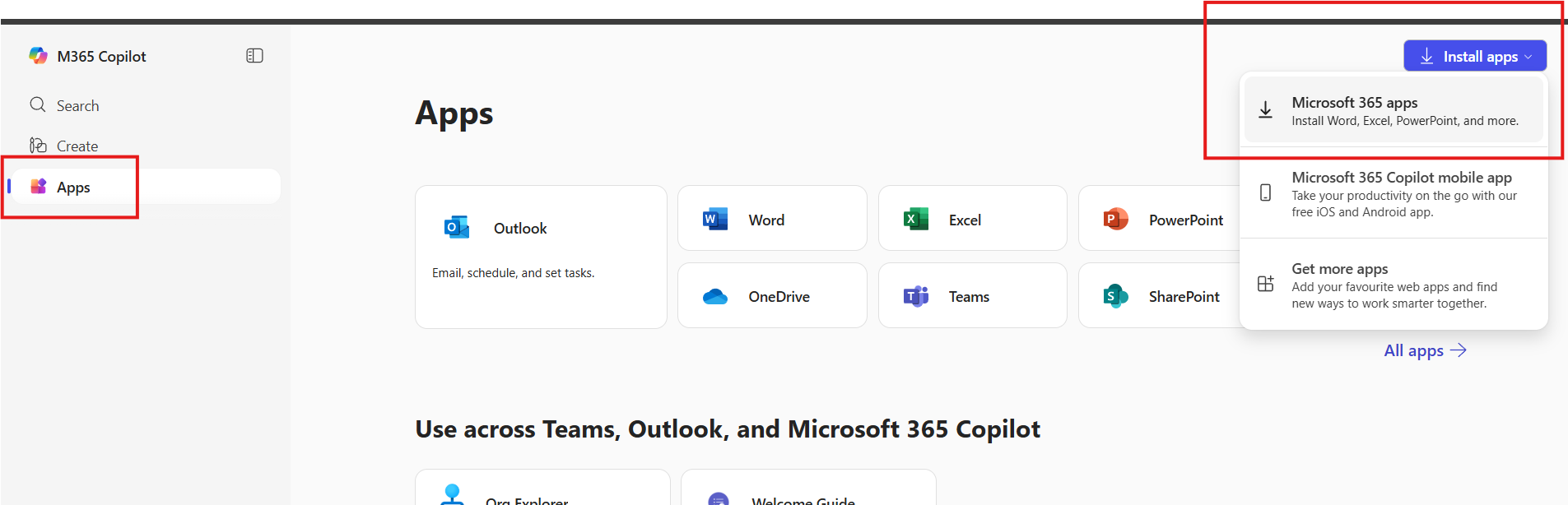Open the Apps page from sidebar
Viewport: 1568px width, 505px height.
(x=72, y=188)
